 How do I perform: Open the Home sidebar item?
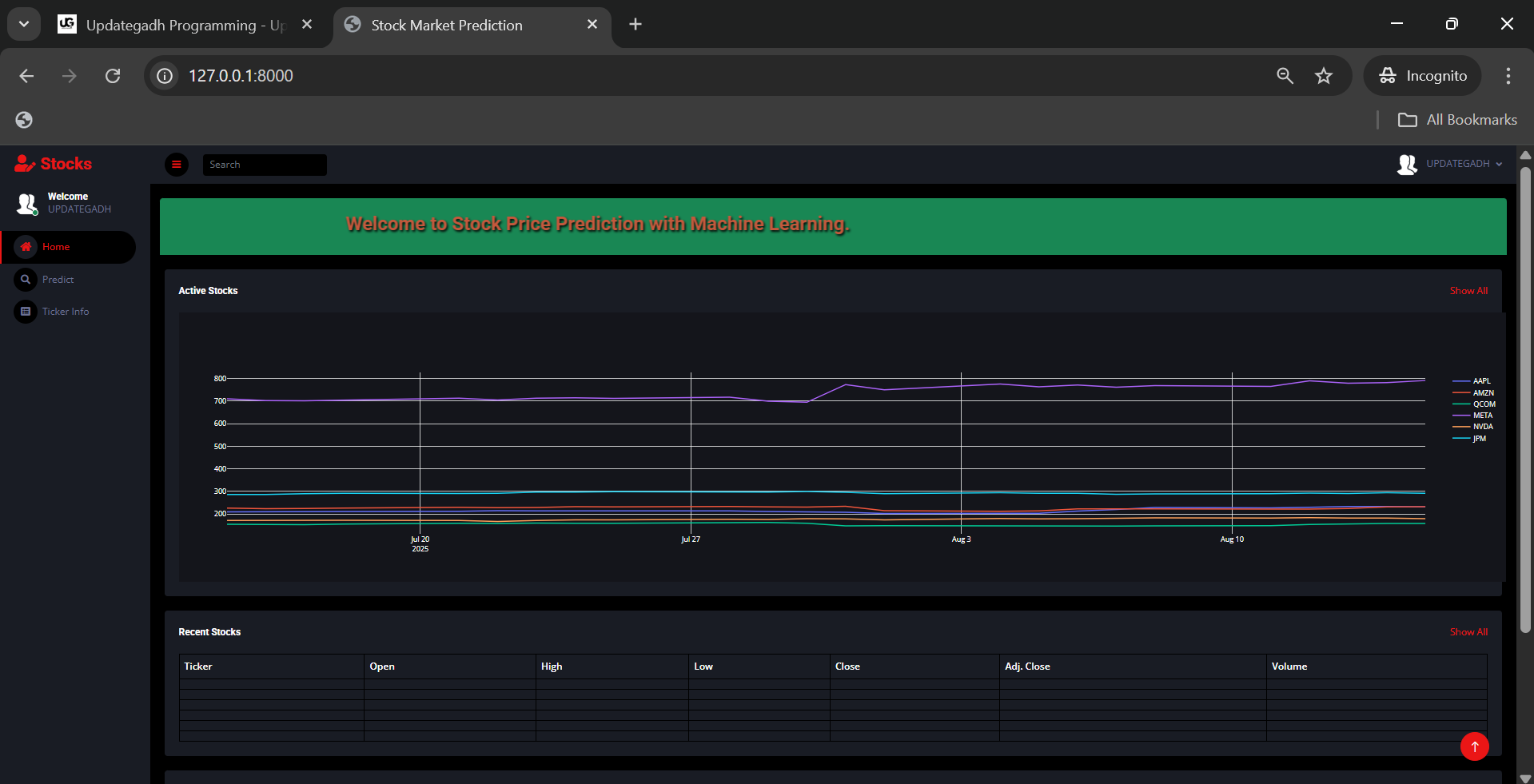(56, 247)
